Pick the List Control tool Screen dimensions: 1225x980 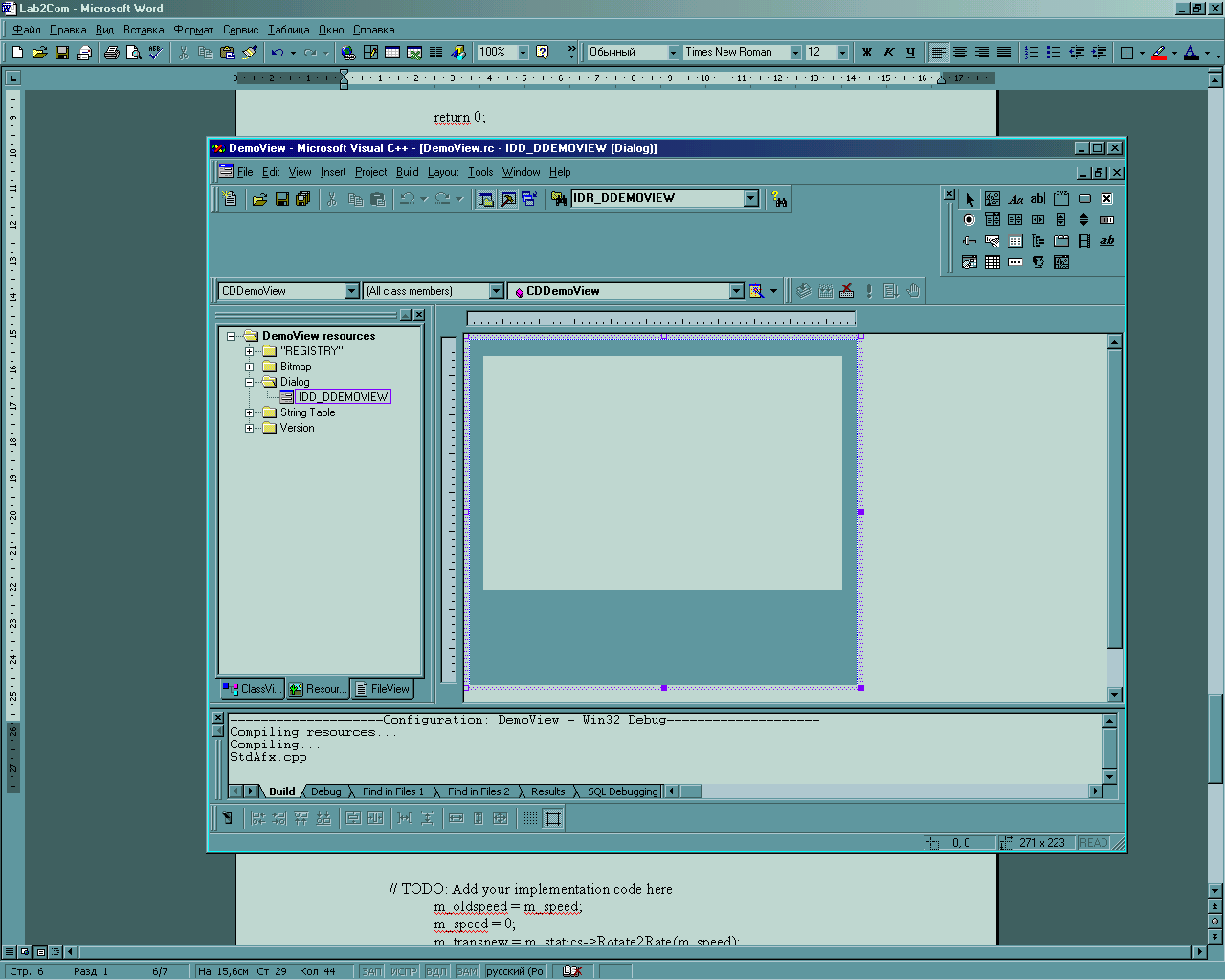click(x=1015, y=241)
